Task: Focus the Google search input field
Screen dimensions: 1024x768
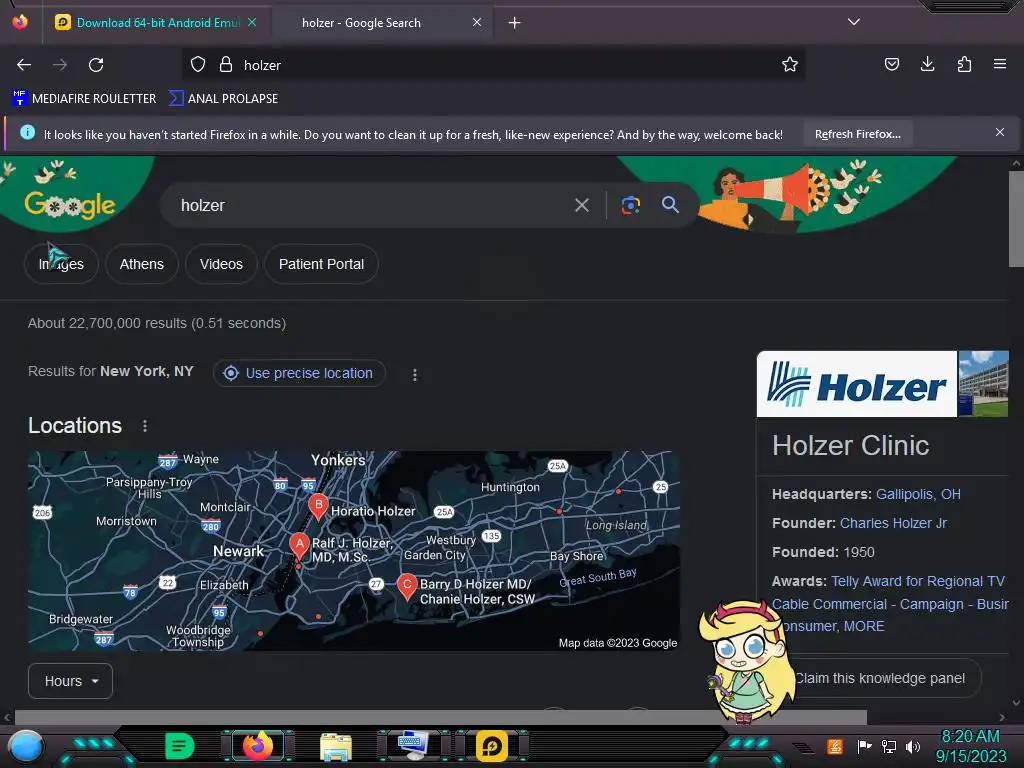Action: pos(372,206)
